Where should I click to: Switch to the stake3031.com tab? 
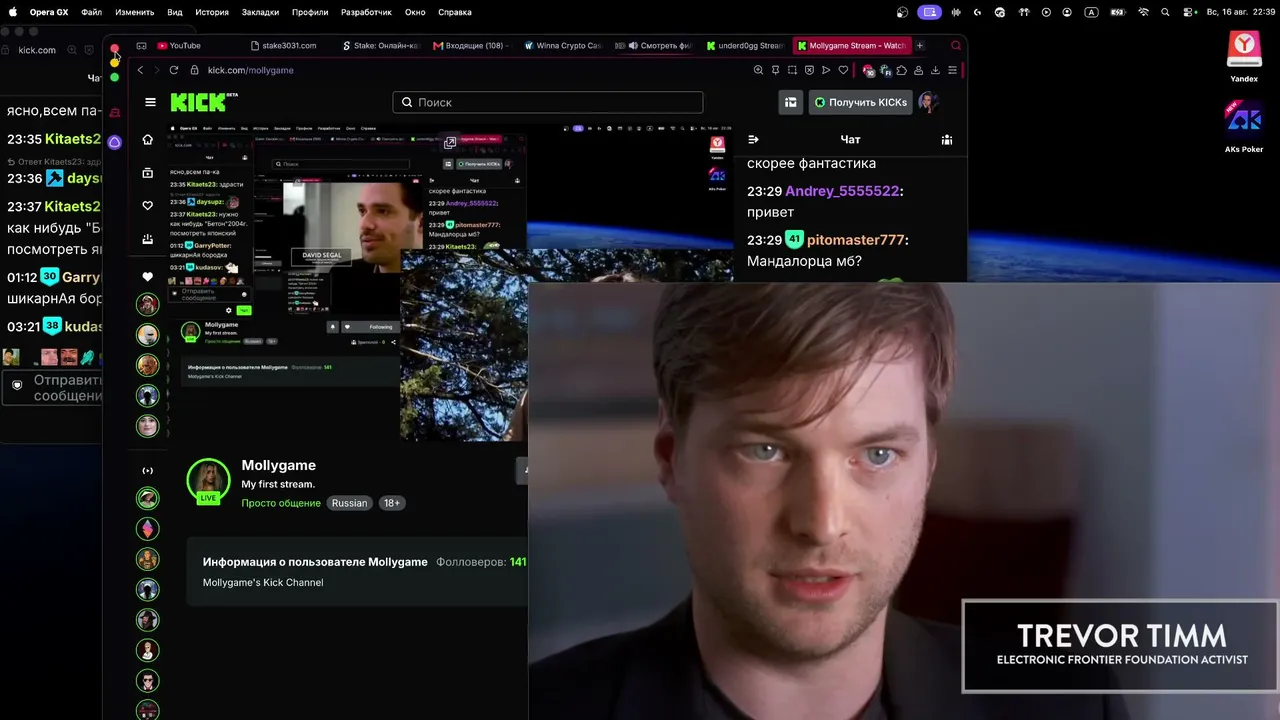tap(283, 46)
